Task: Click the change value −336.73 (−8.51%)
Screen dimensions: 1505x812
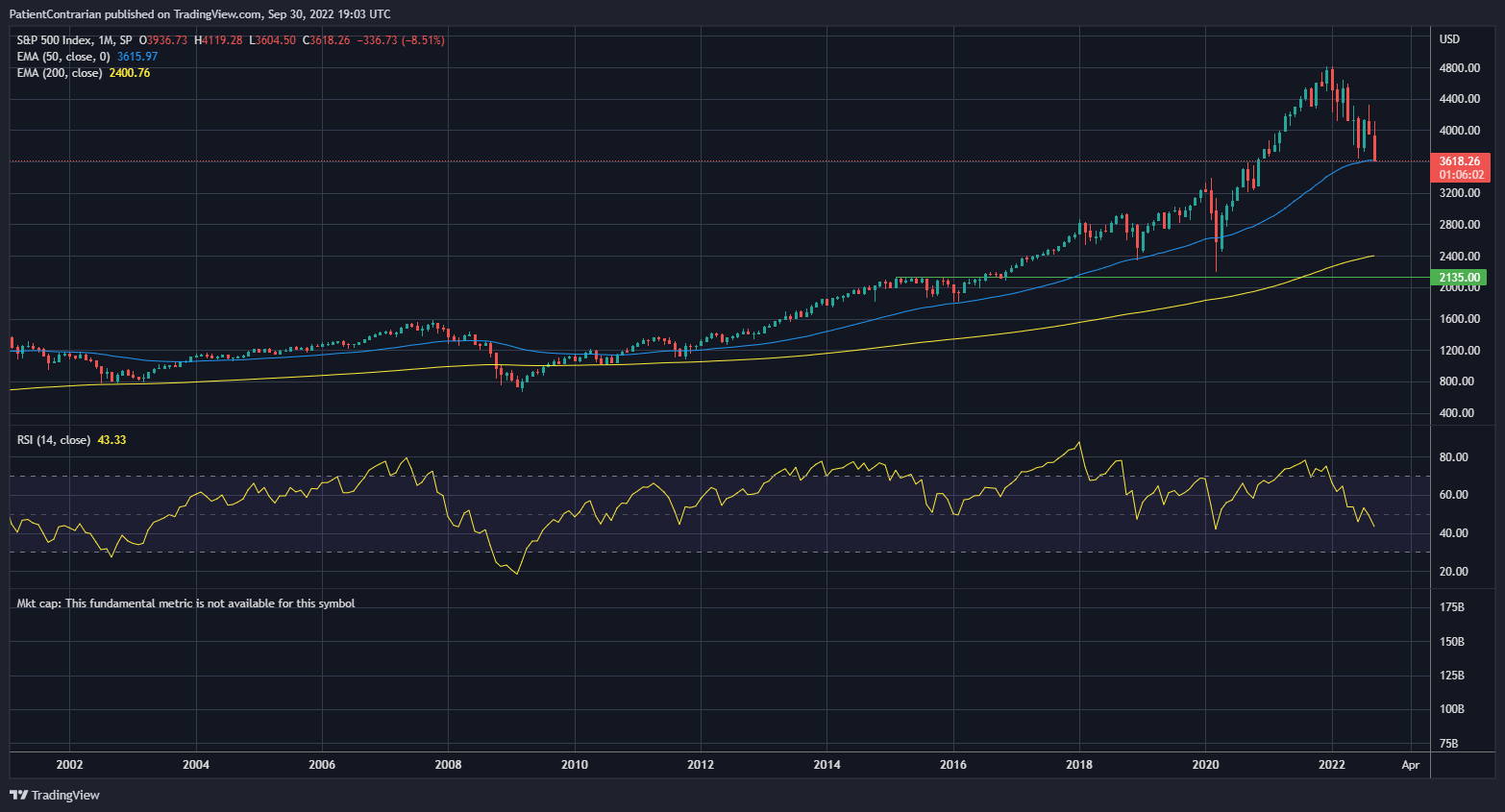Action: coord(401,40)
